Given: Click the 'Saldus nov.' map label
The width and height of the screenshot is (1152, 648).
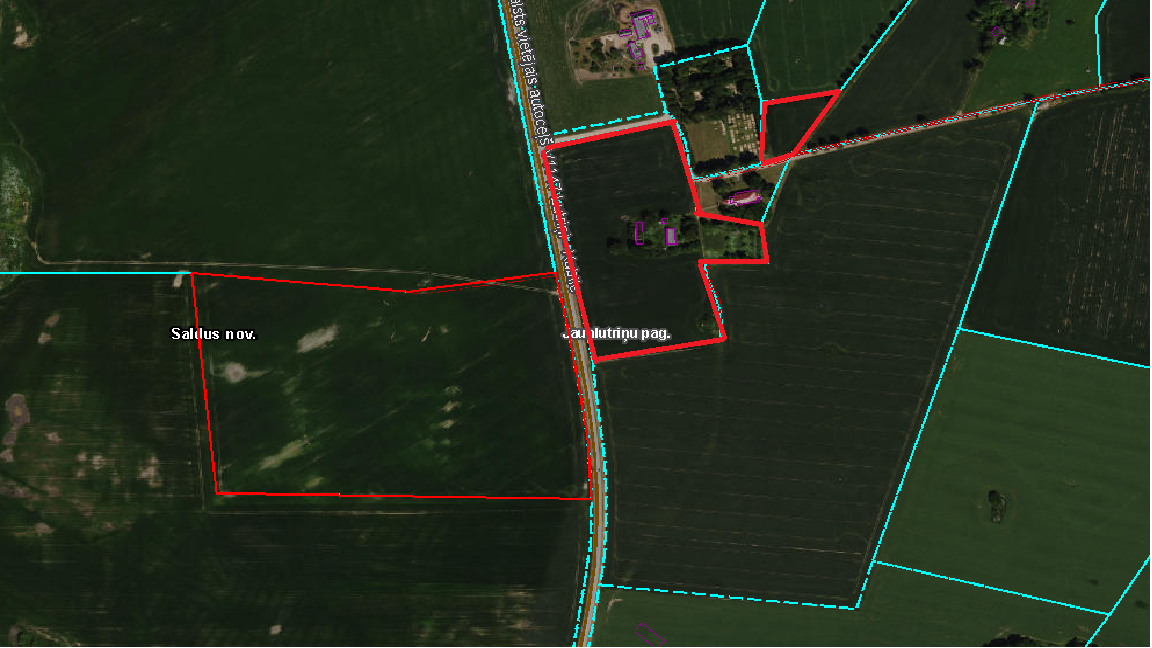Looking at the screenshot, I should coord(213,334).
